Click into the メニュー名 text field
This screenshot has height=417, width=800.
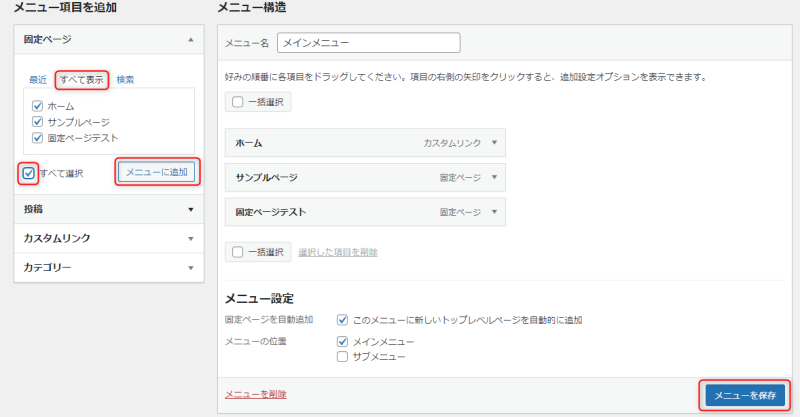(x=367, y=43)
